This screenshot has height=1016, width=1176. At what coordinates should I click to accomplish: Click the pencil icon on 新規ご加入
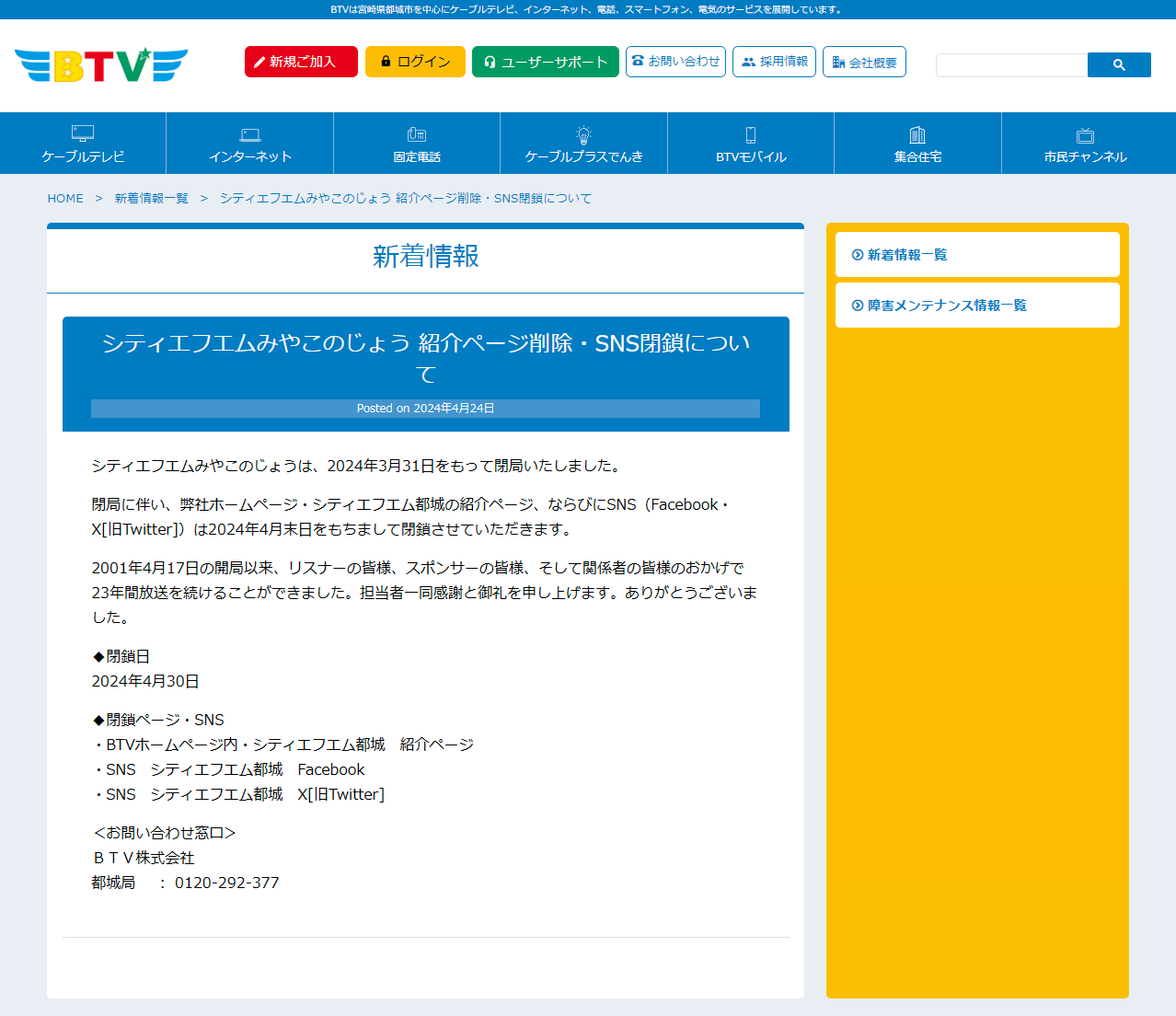(259, 63)
